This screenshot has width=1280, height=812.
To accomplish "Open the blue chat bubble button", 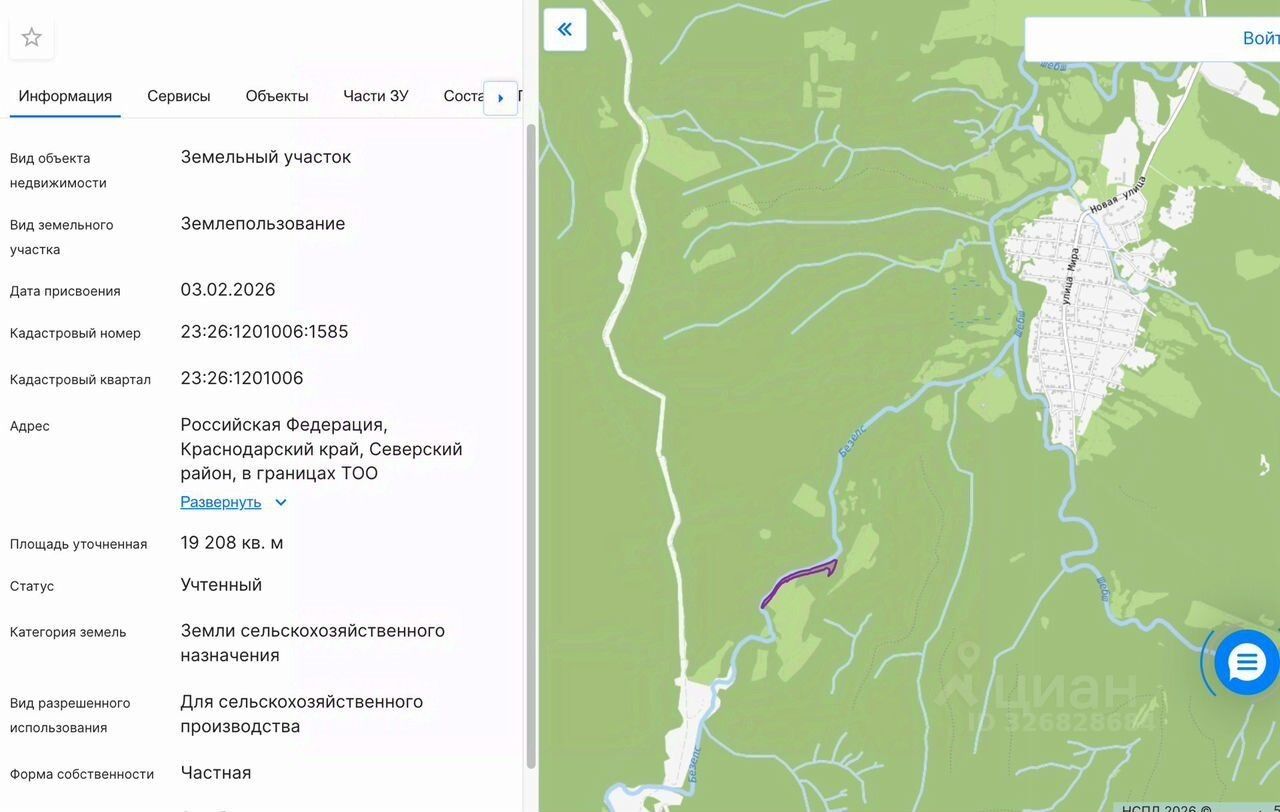I will click(x=1247, y=662).
